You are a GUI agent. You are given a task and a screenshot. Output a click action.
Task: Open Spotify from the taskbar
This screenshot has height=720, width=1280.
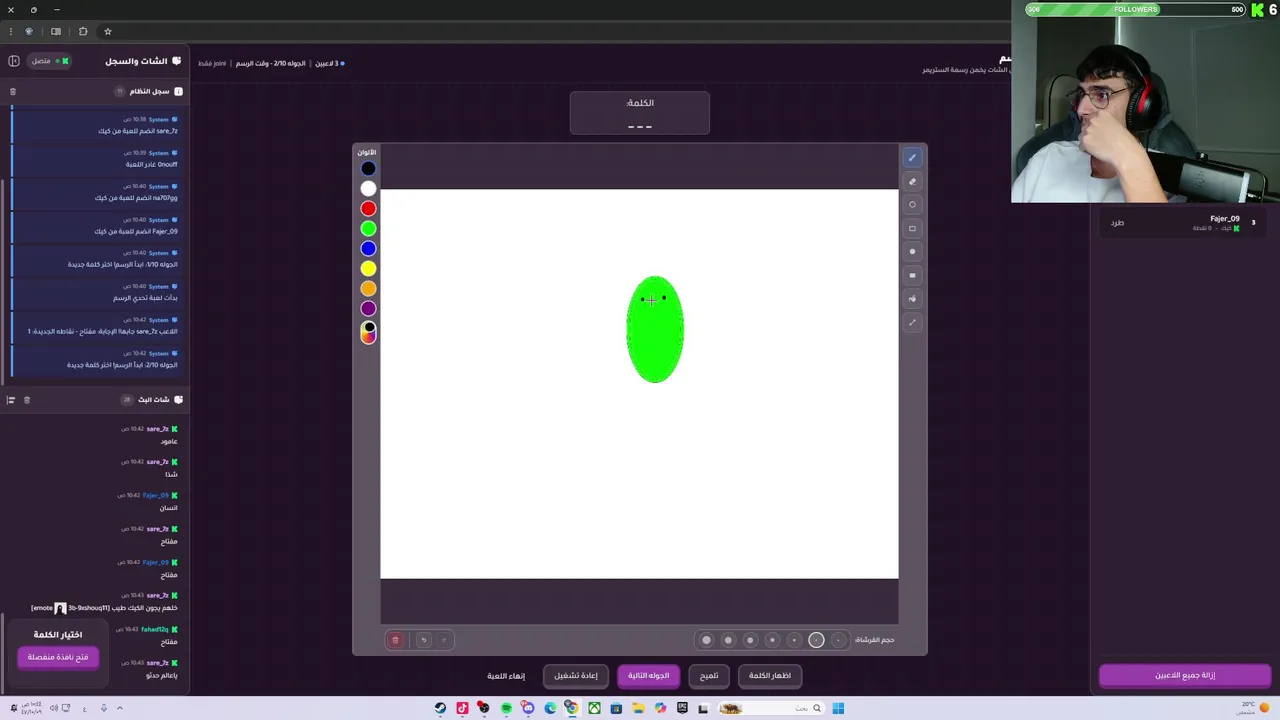tap(506, 708)
